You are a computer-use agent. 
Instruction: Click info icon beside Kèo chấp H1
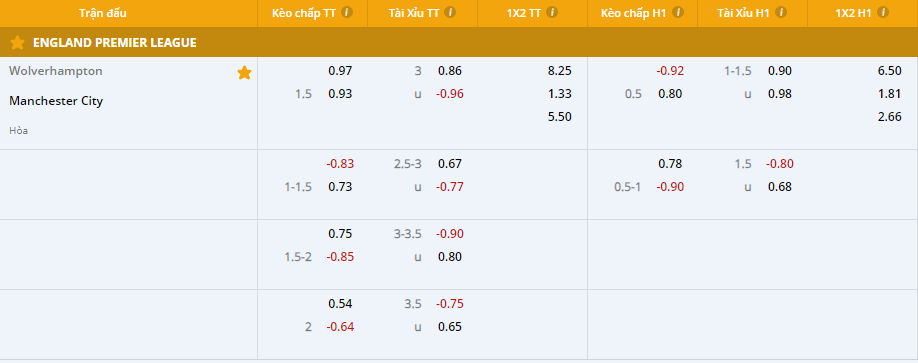point(677,12)
